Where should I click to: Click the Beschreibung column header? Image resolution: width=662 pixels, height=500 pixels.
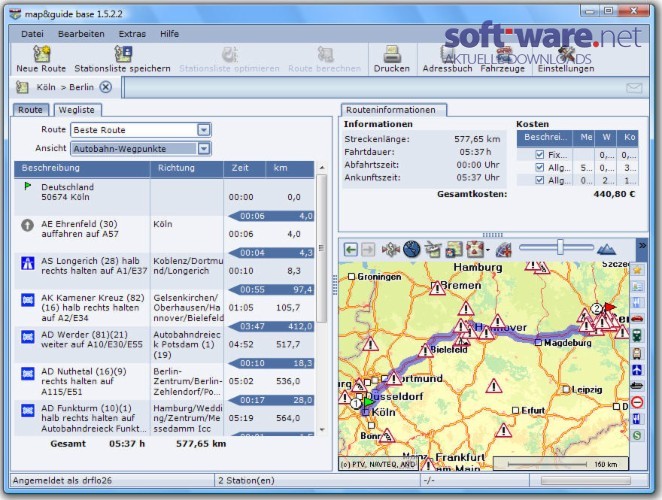tap(82, 168)
